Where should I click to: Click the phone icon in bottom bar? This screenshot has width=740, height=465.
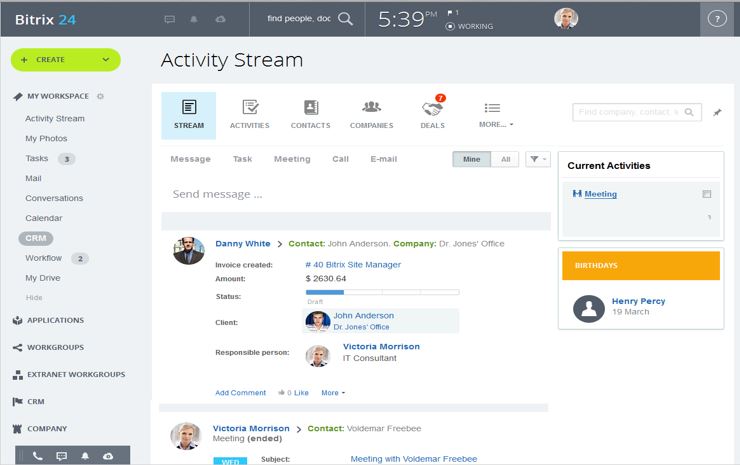coord(37,456)
